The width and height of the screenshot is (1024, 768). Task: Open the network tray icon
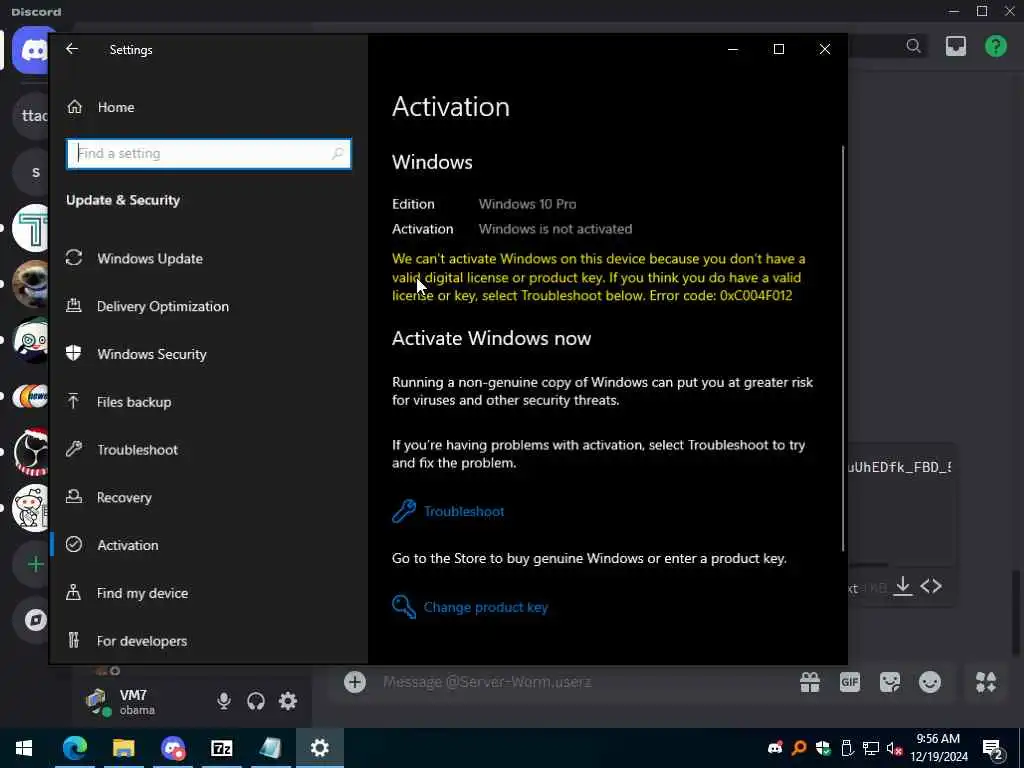pos(871,748)
